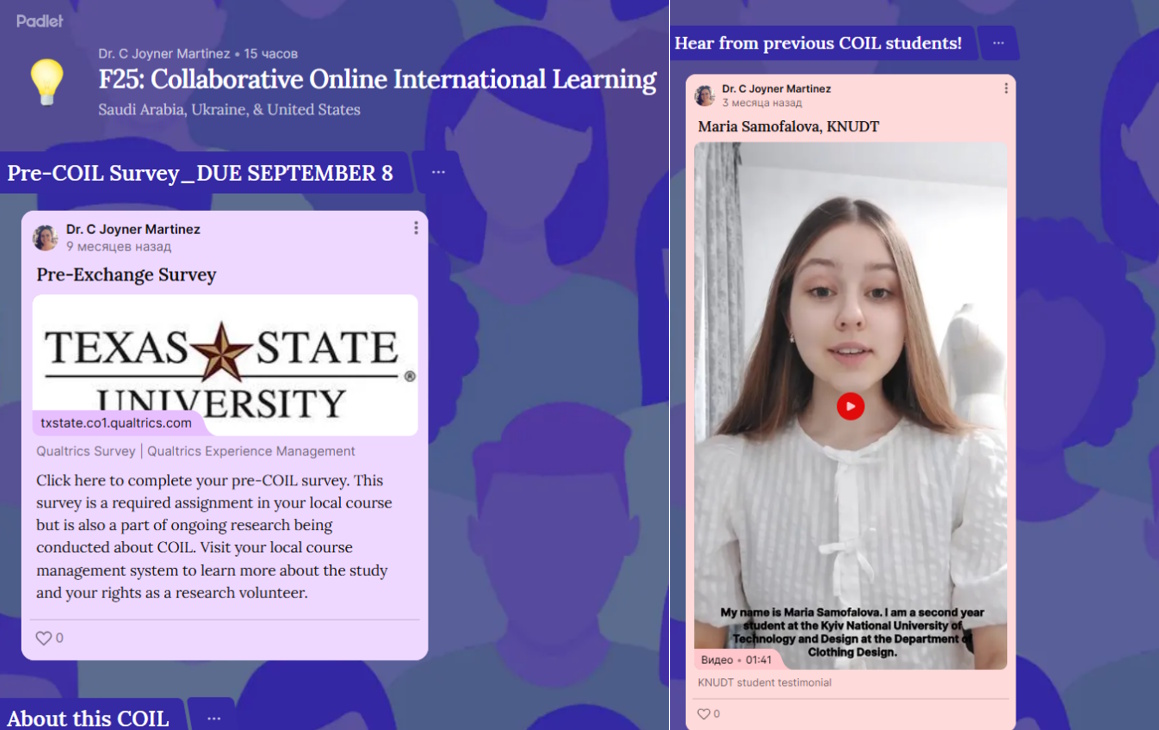Click Dr. C Joyner Martinez board author name
1159x730 pixels.
(164, 54)
